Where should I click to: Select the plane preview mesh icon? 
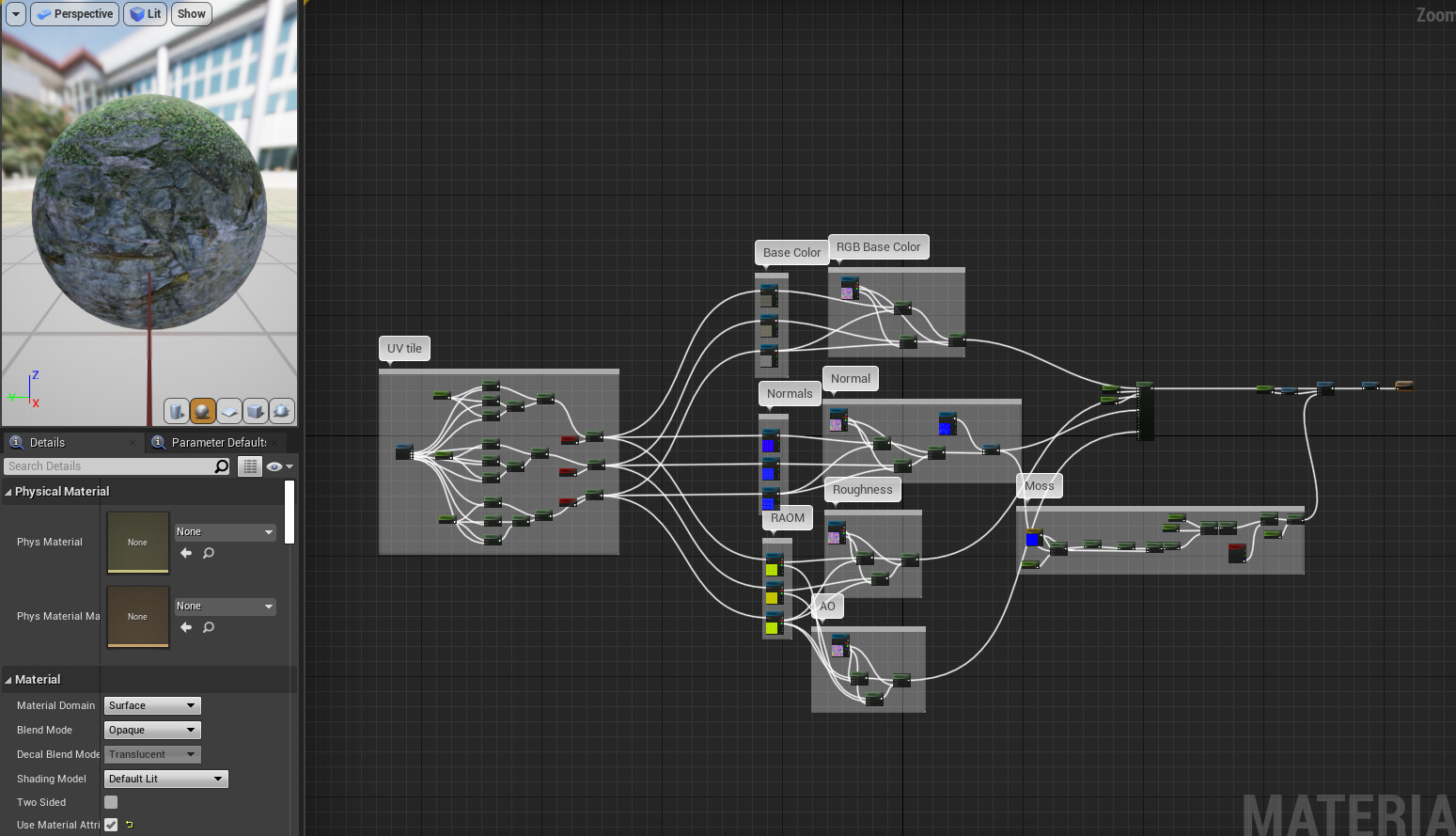[229, 411]
